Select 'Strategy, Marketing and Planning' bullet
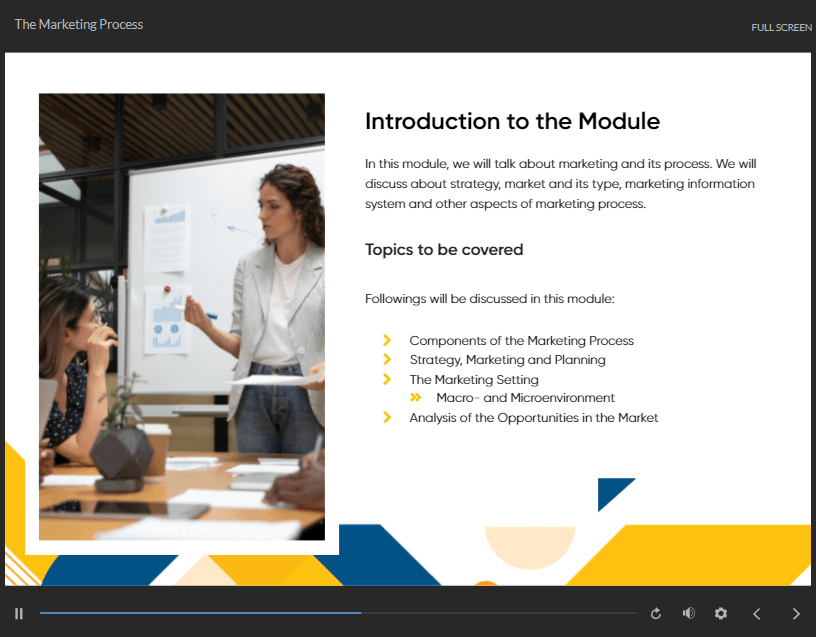 point(507,360)
